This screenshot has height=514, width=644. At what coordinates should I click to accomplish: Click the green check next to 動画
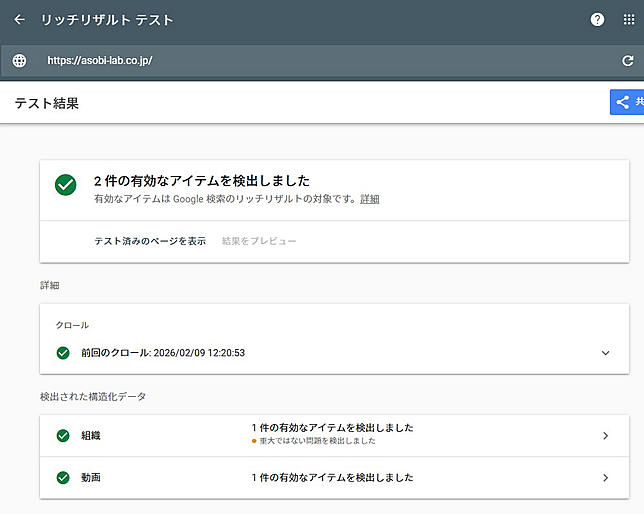click(x=63, y=478)
